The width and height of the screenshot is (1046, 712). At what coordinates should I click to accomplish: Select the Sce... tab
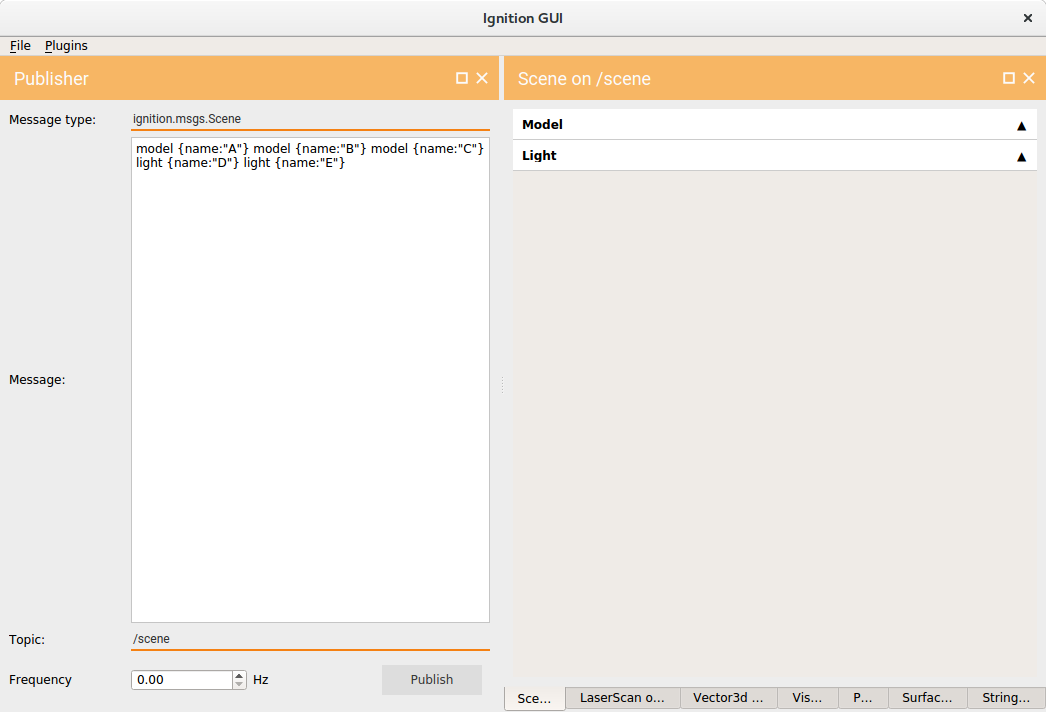click(x=534, y=698)
